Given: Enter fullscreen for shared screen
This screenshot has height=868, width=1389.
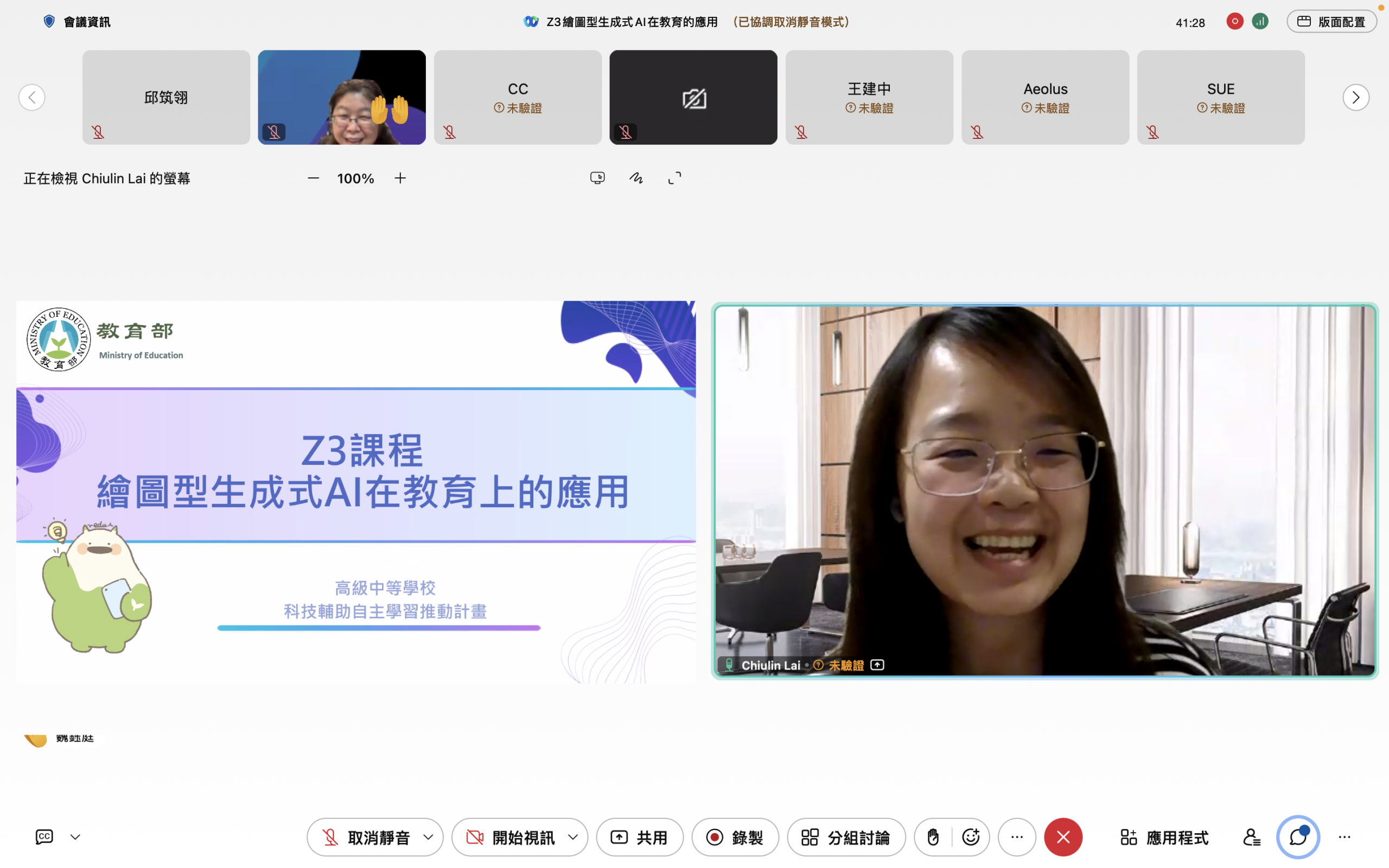Looking at the screenshot, I should (x=674, y=178).
